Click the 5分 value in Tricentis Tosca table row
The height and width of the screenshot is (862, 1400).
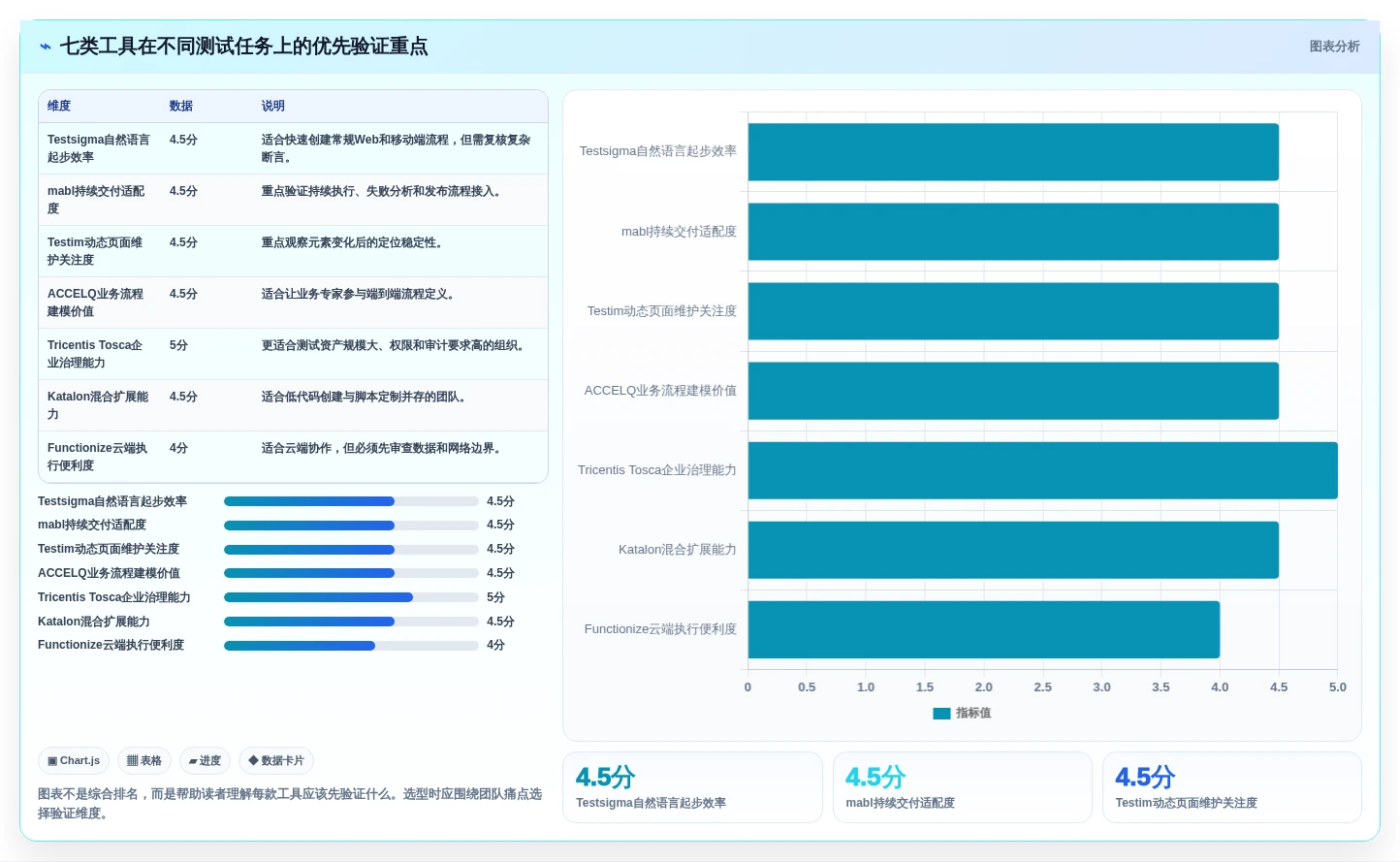click(178, 345)
